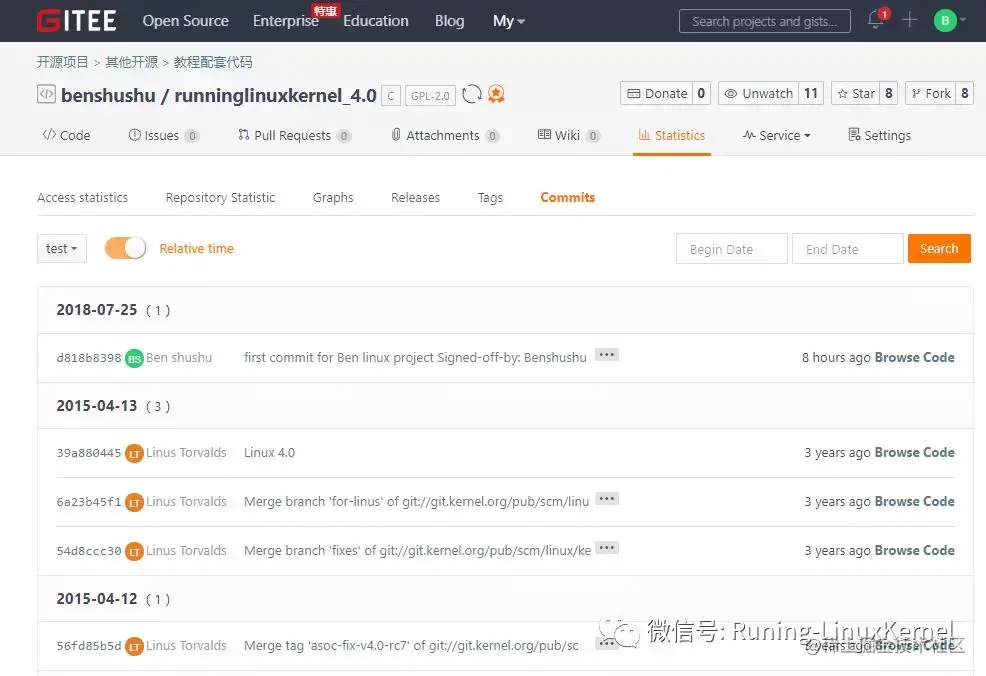Screen dimensions: 986x676
Task: Open the Code tab
Action: [67, 135]
